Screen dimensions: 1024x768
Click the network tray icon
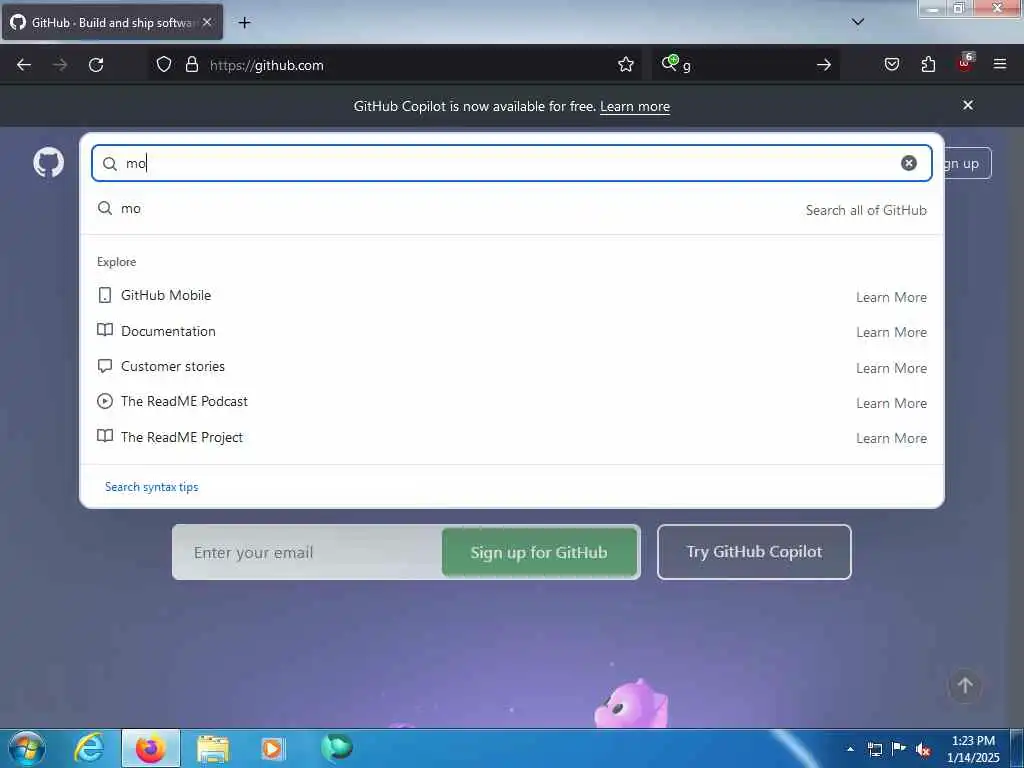(875, 750)
